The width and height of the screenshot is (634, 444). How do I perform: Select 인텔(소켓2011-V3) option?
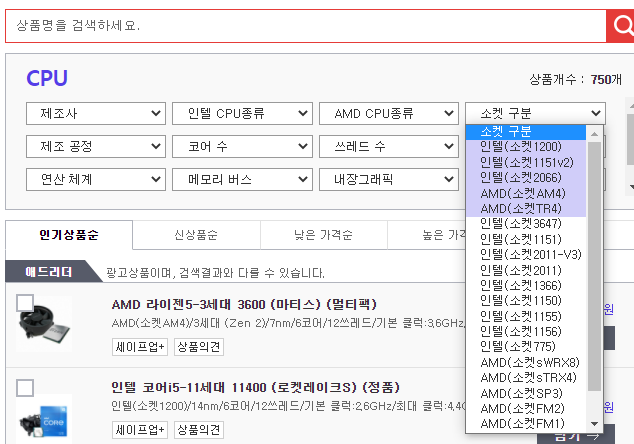[526, 255]
